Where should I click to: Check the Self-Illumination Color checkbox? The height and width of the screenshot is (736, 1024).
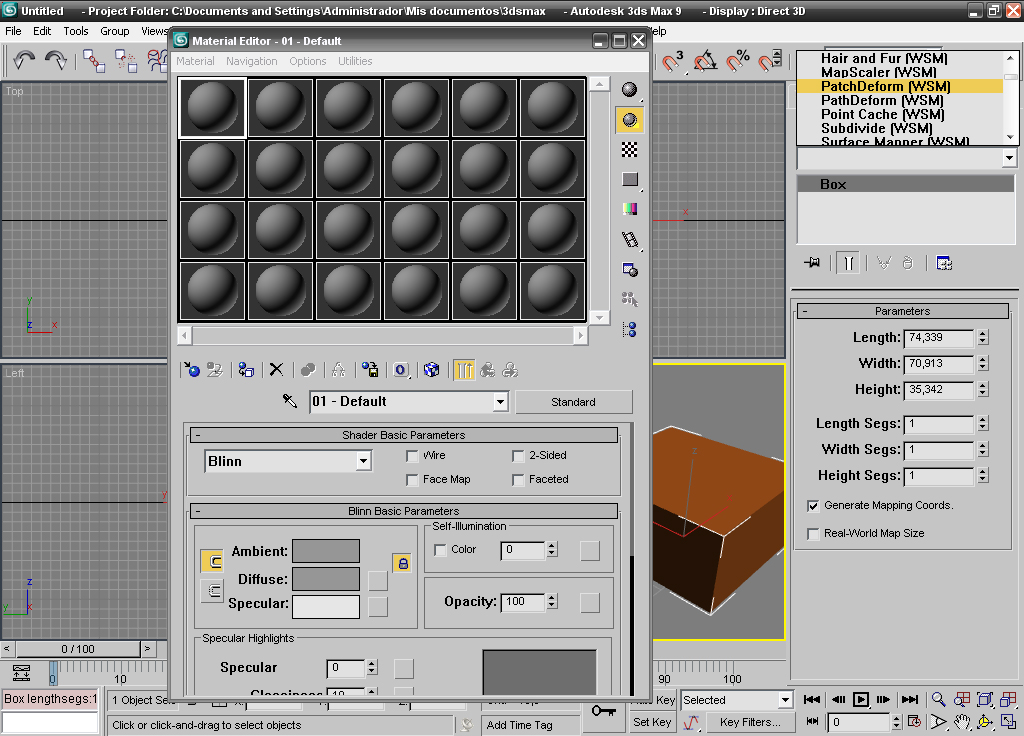tap(440, 550)
